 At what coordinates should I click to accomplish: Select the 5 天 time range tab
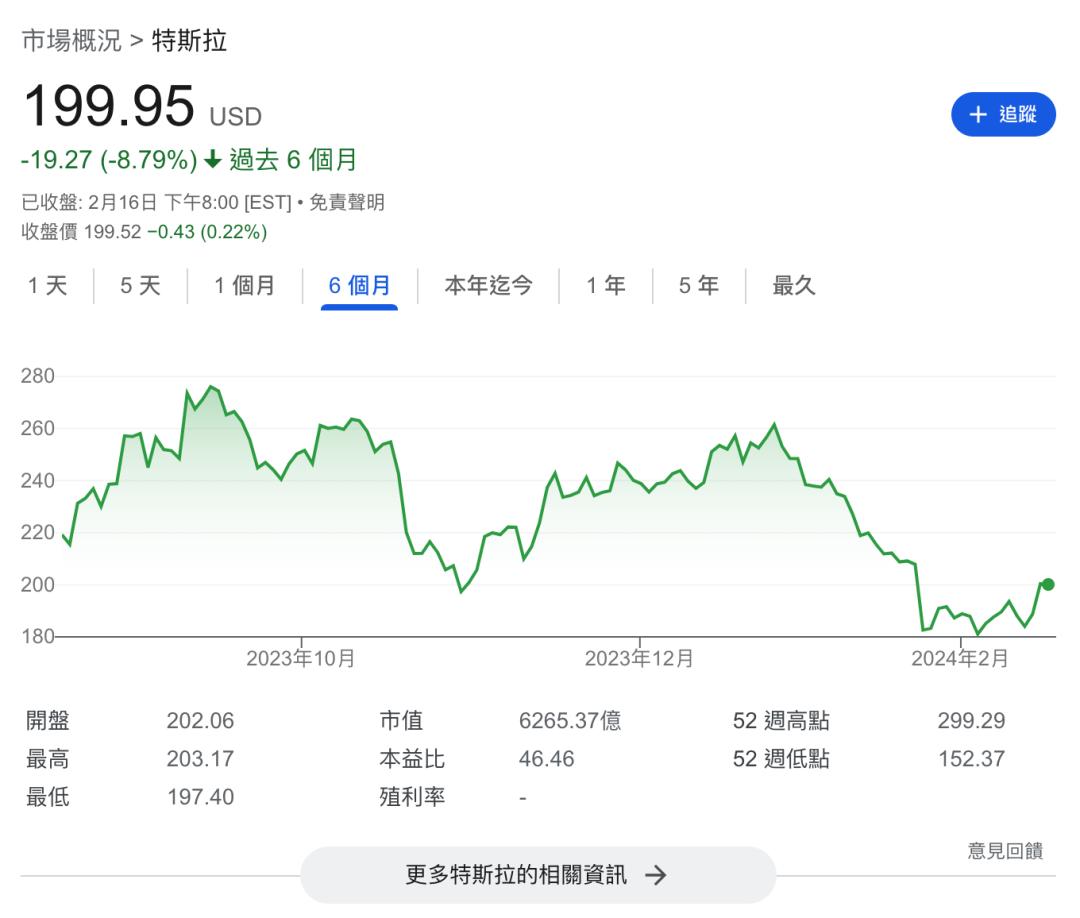[x=140, y=286]
